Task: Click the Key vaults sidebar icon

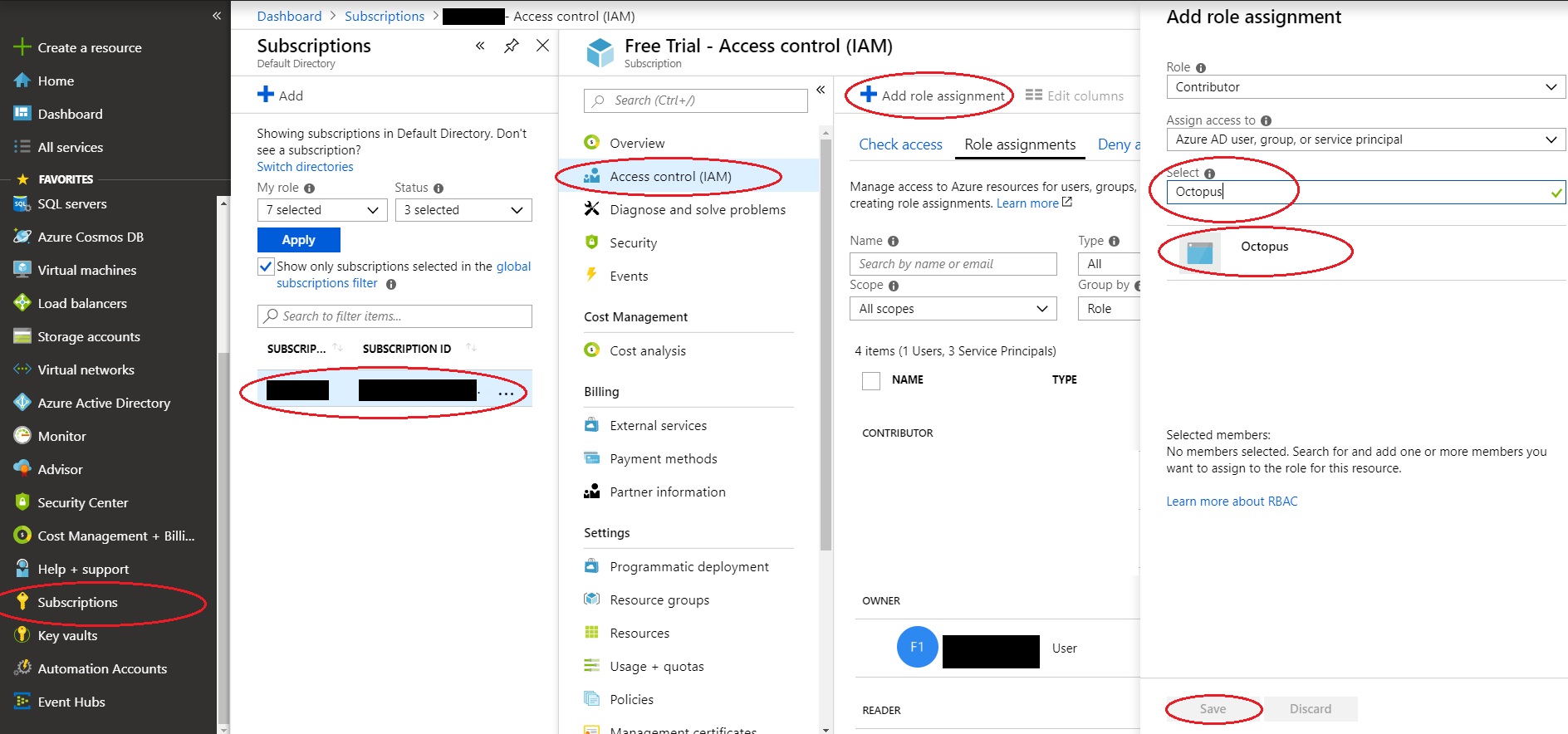Action: (22, 635)
